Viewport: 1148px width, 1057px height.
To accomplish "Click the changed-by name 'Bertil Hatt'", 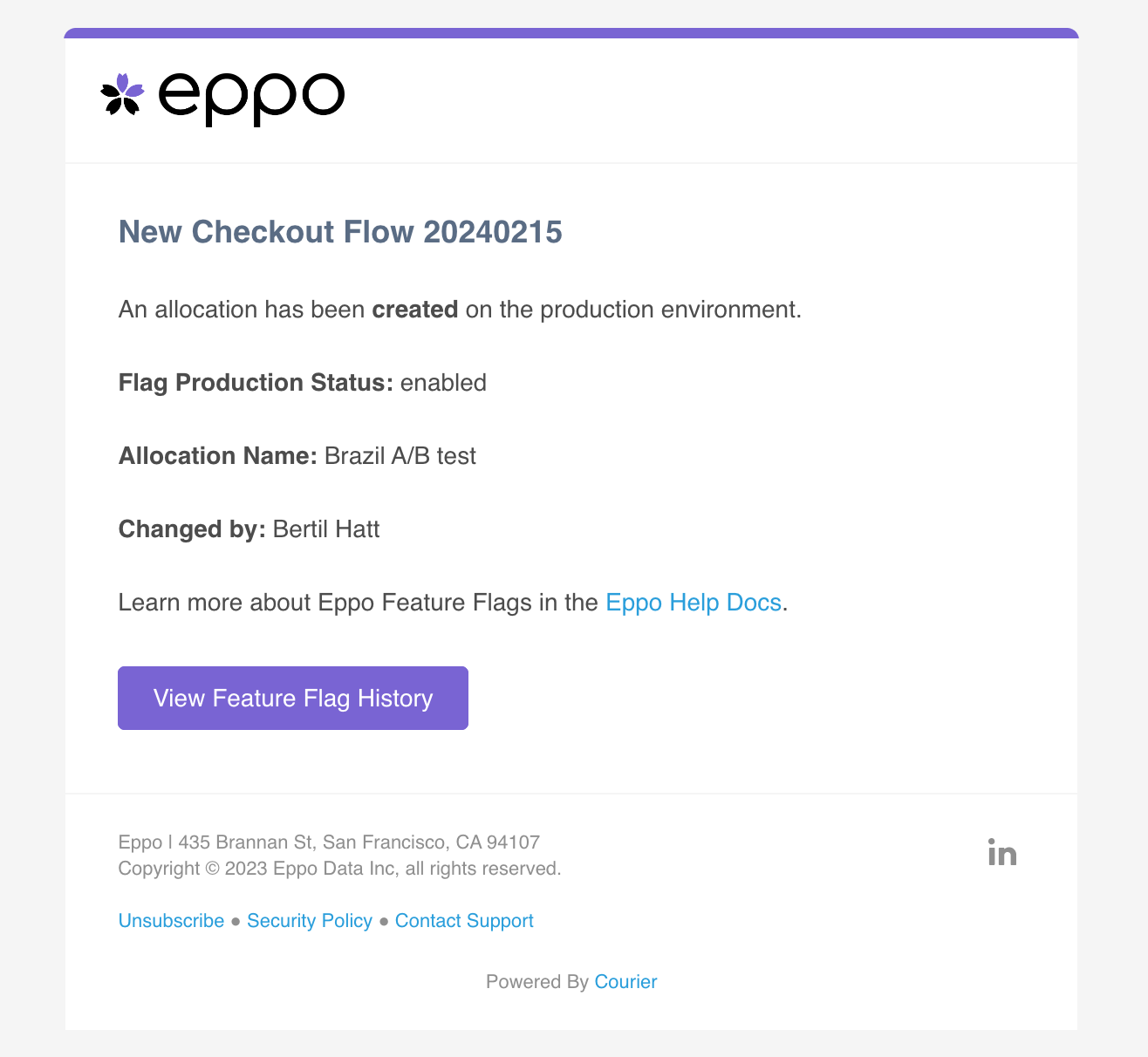I will click(325, 529).
